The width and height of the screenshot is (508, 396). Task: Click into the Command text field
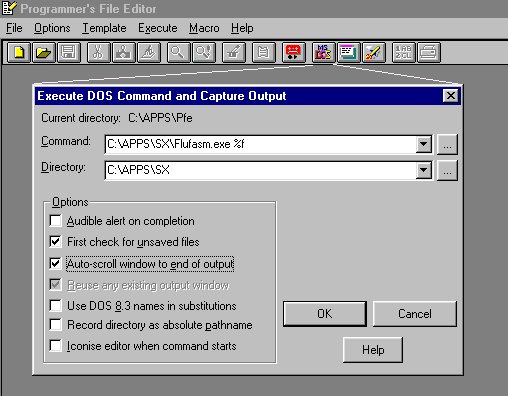coord(260,144)
